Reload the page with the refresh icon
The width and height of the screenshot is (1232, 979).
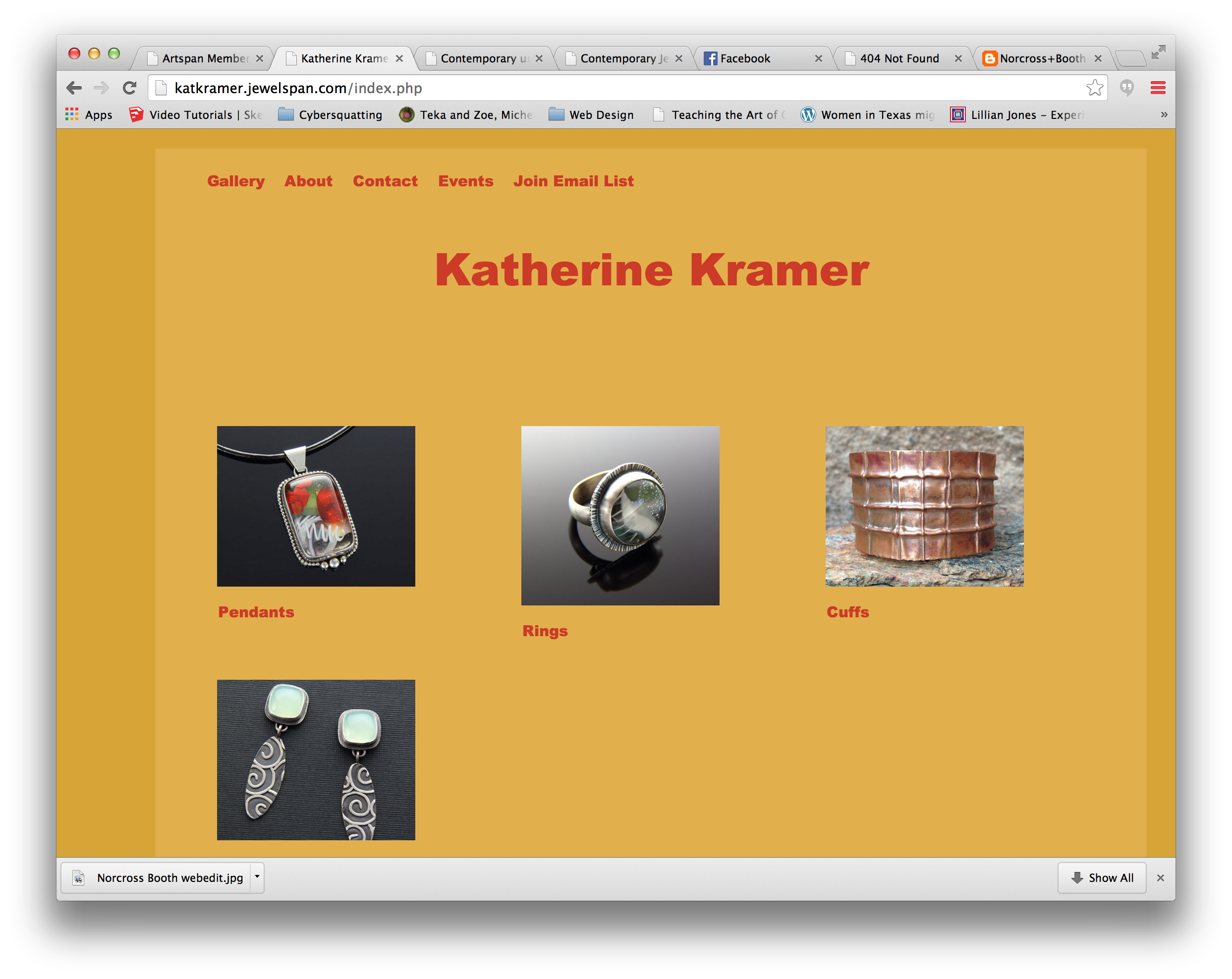pyautogui.click(x=130, y=88)
